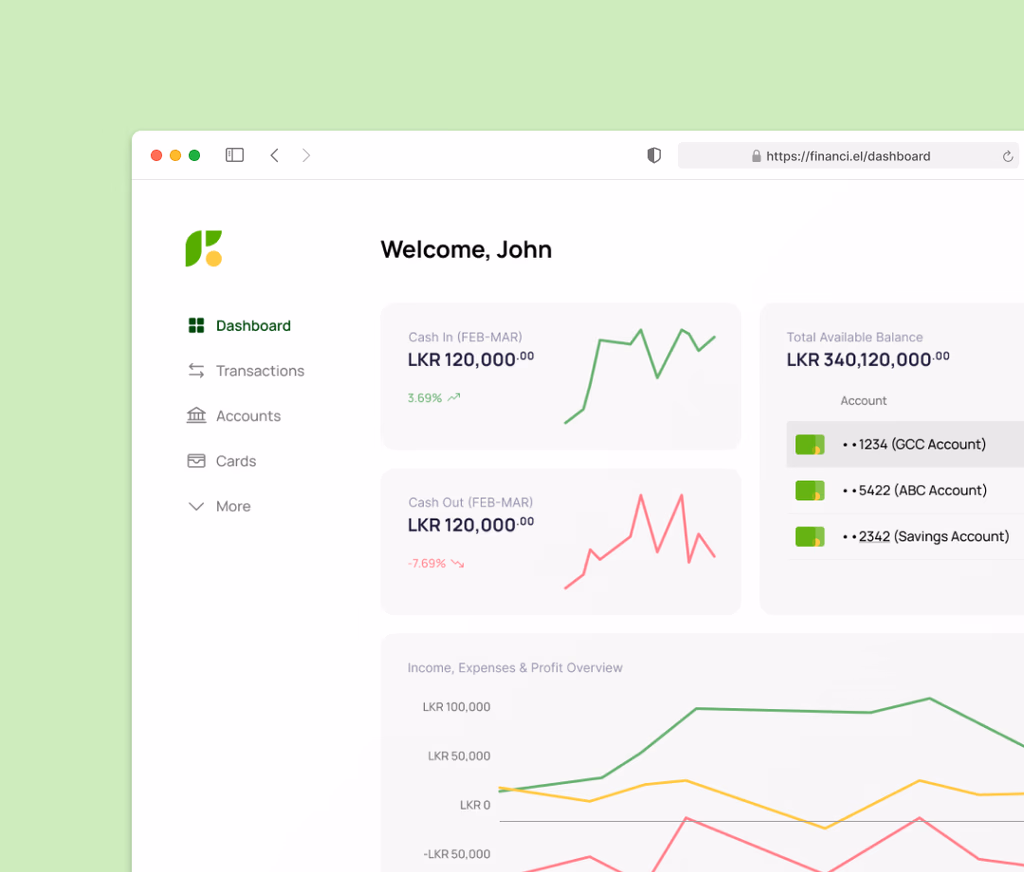
Task: Click the LKR 340,120,000 balance amount
Action: (868, 359)
